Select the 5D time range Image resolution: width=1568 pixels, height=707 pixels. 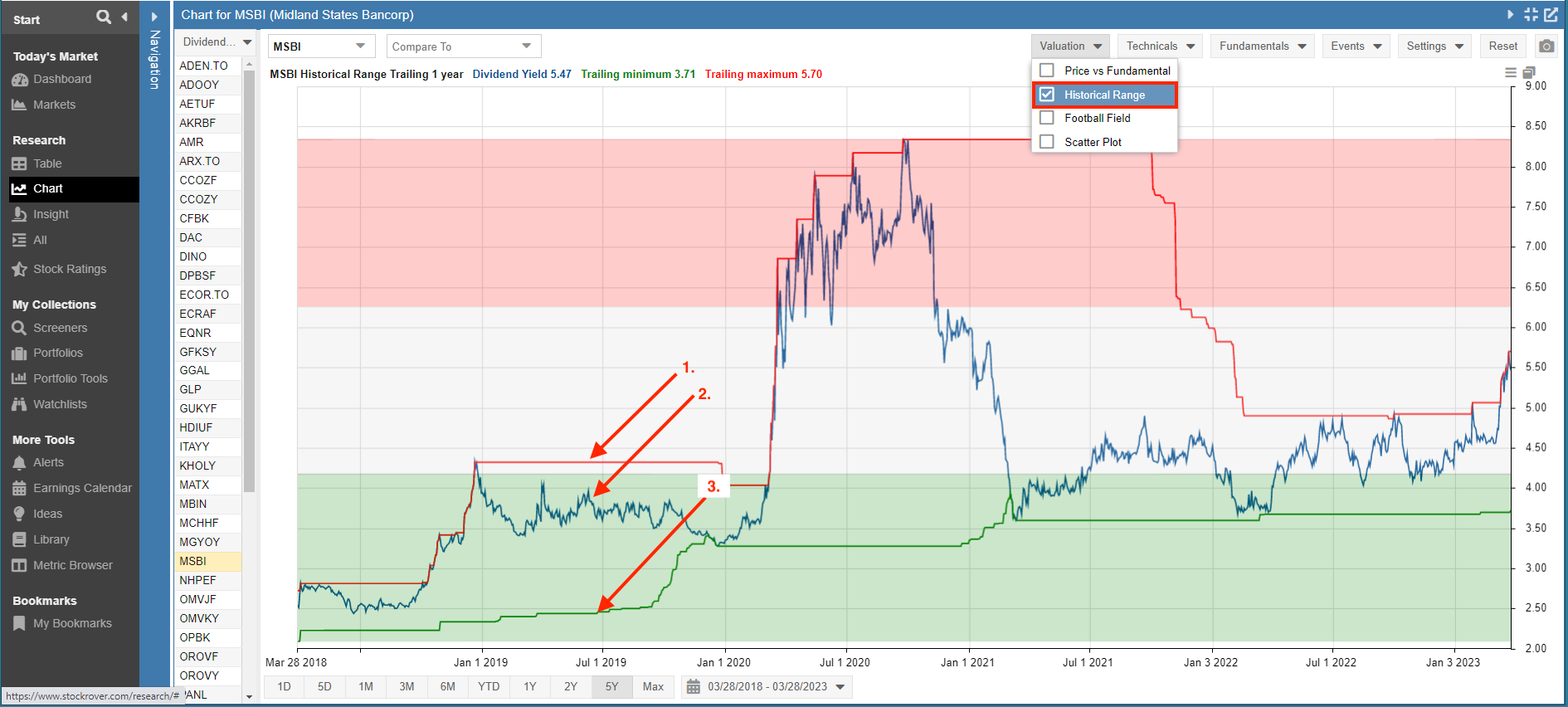(x=324, y=686)
